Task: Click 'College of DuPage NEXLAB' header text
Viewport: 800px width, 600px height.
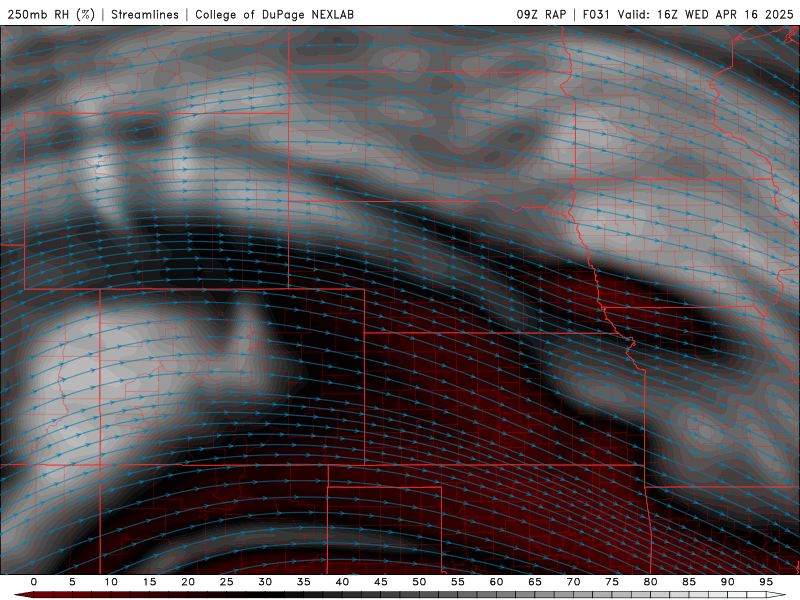Action: point(274,14)
